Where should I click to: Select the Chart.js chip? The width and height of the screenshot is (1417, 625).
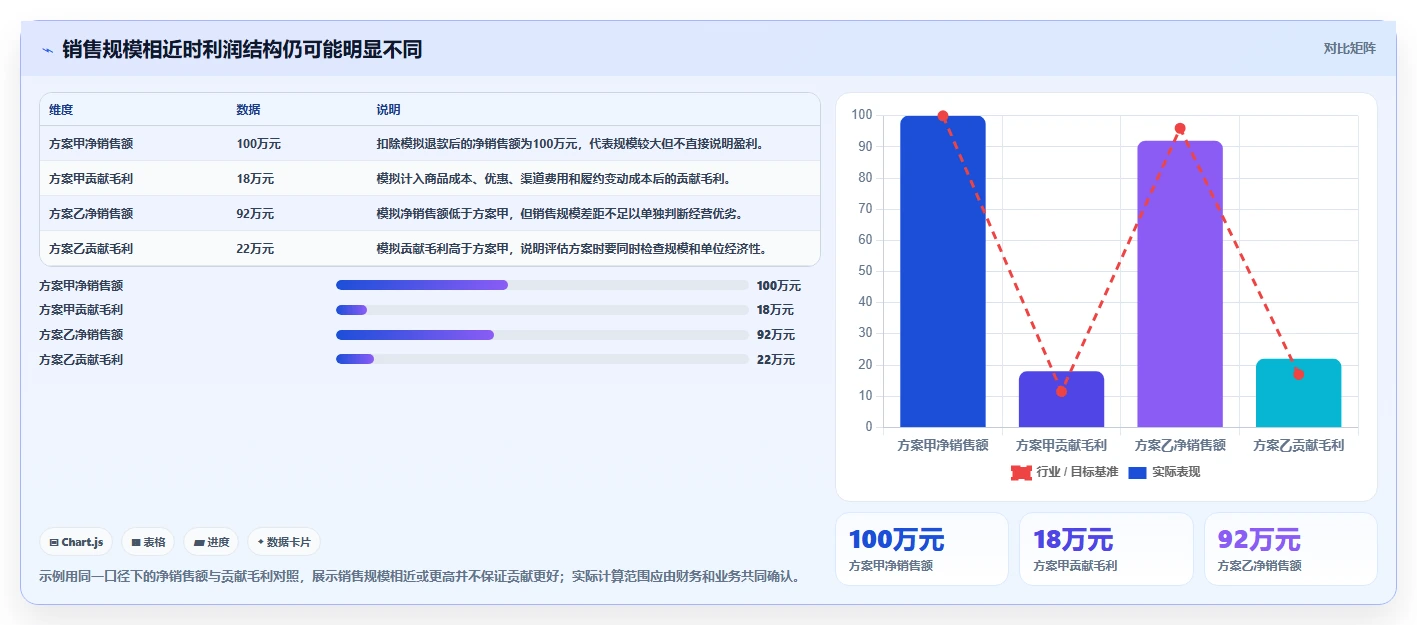76,542
